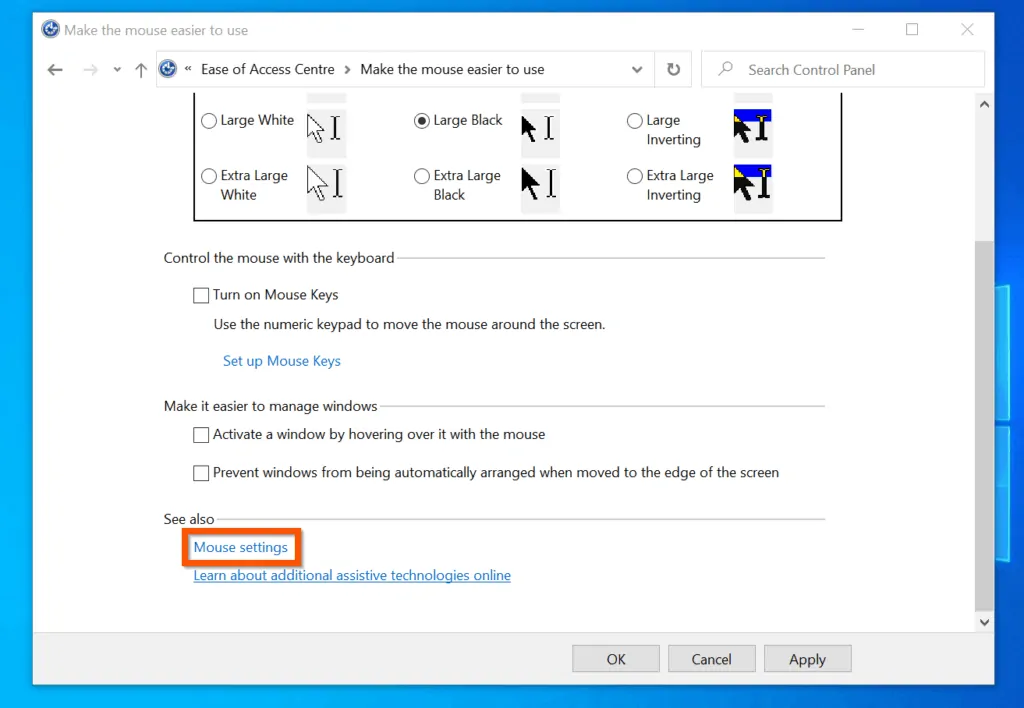Open the Set up Mouse Keys link
The width and height of the screenshot is (1024, 708).
[x=282, y=361]
